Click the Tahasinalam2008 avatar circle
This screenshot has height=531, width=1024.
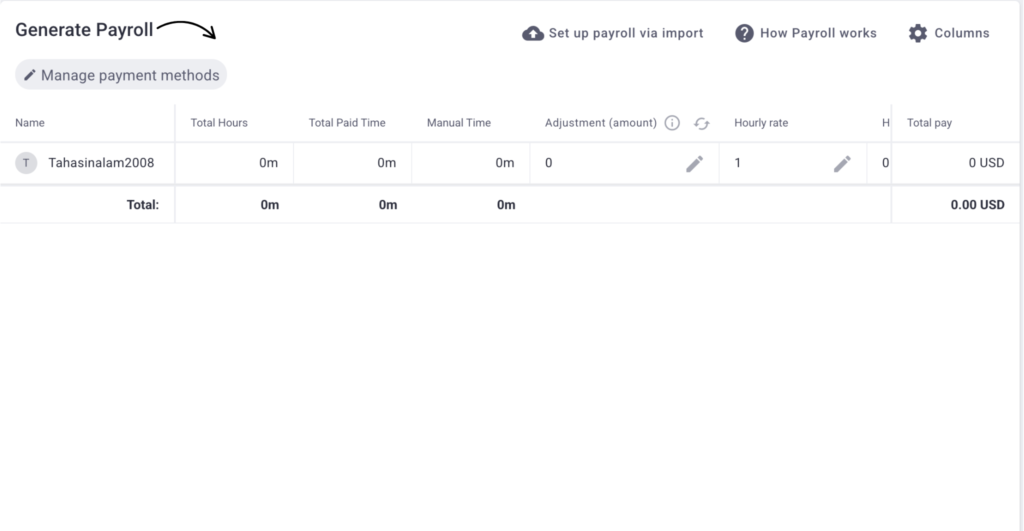tap(26, 163)
